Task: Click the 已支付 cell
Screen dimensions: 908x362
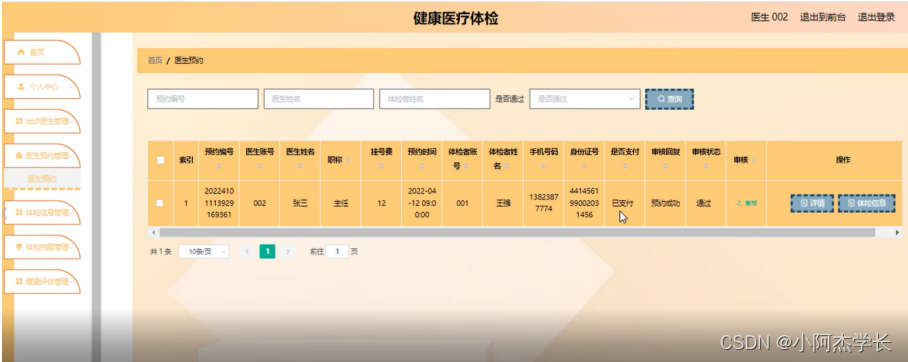Action: (624, 203)
